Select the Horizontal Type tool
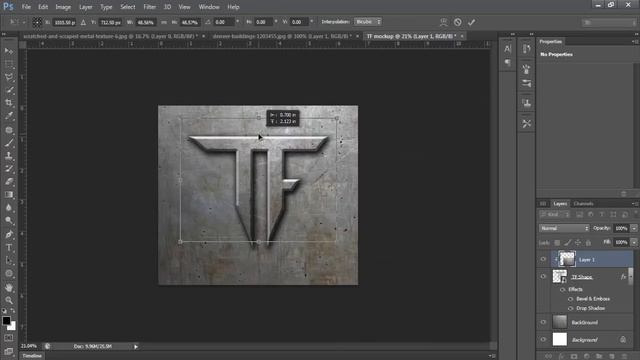This screenshot has height=360, width=640. [x=9, y=247]
